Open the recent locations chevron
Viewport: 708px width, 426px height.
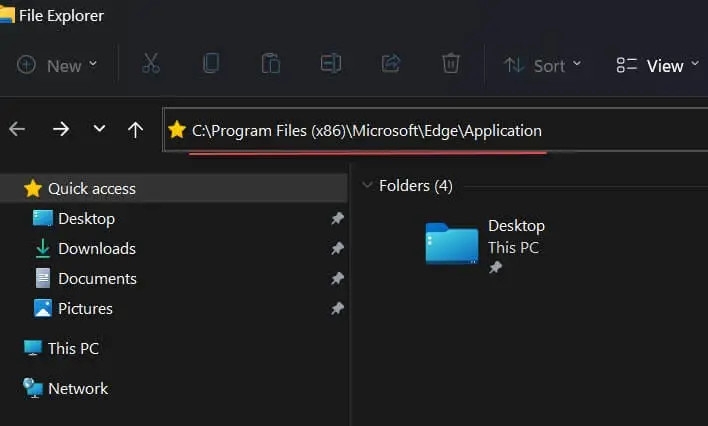click(x=99, y=129)
